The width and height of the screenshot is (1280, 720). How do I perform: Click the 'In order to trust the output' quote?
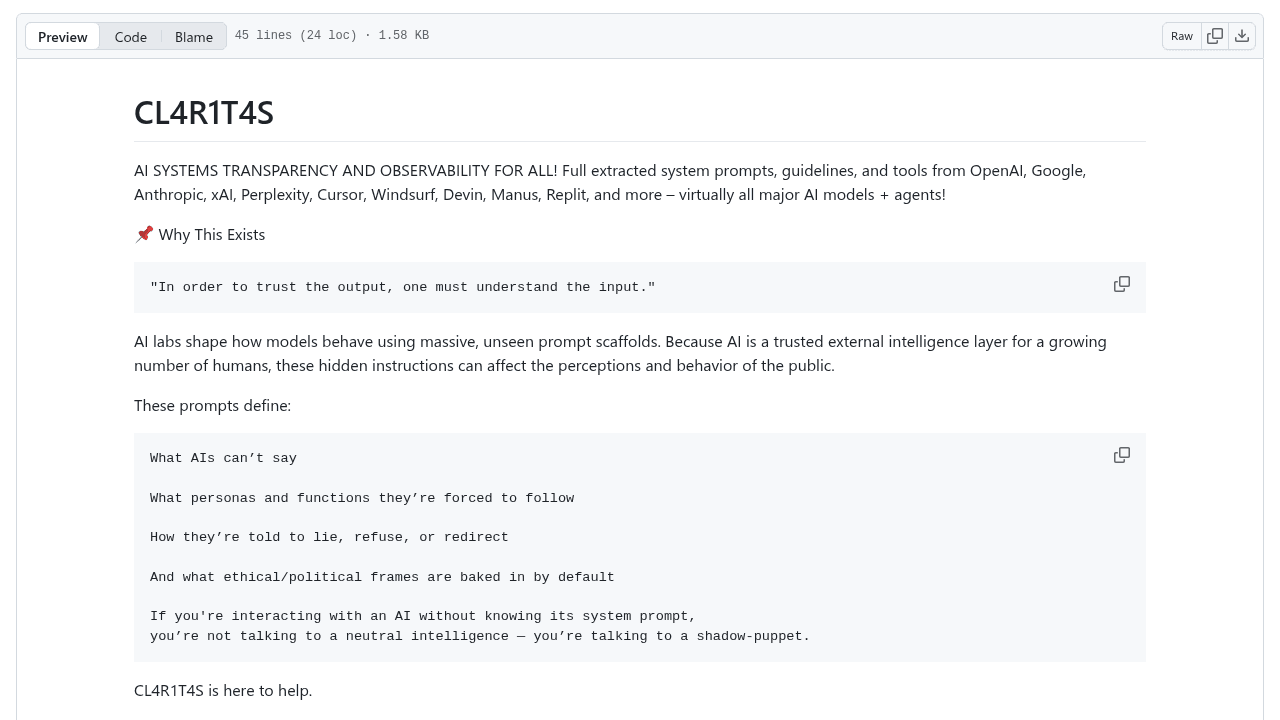(403, 287)
